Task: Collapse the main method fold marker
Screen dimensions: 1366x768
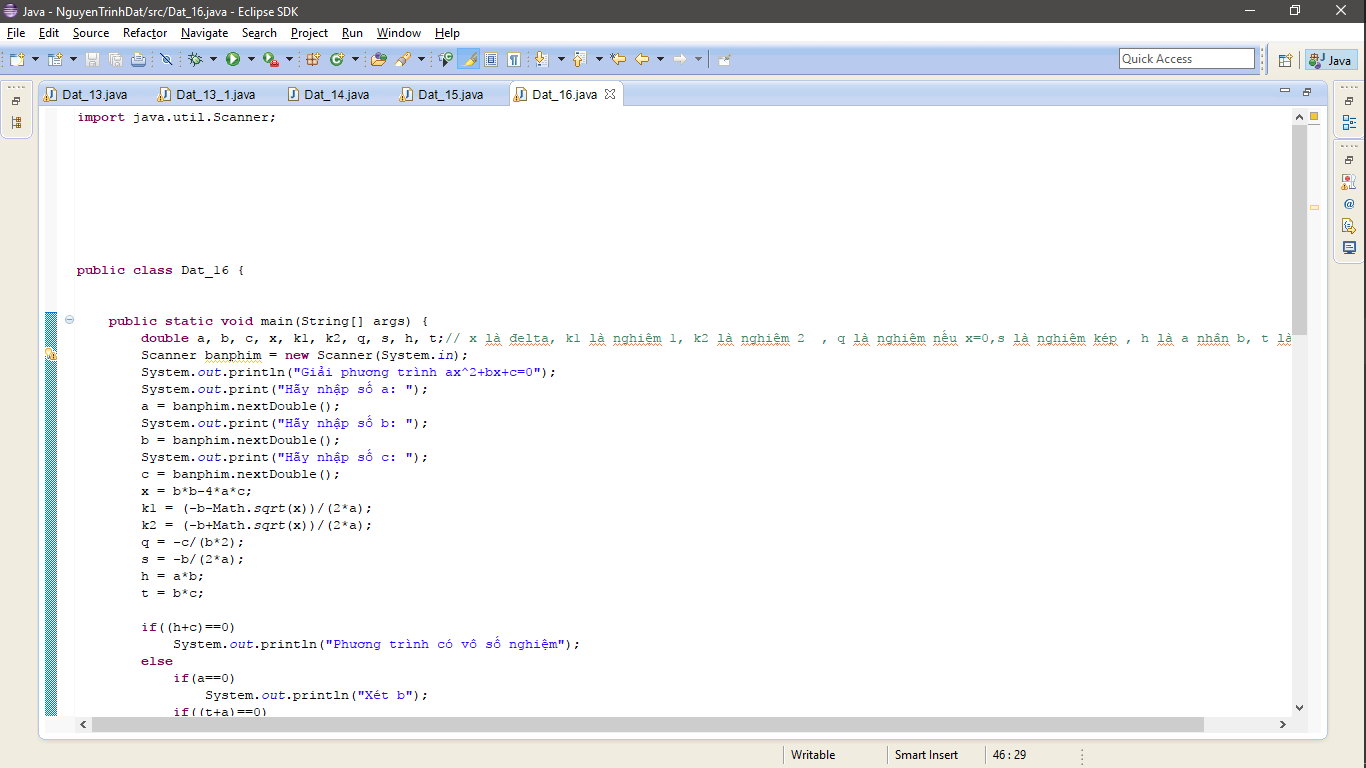Action: [x=69, y=320]
